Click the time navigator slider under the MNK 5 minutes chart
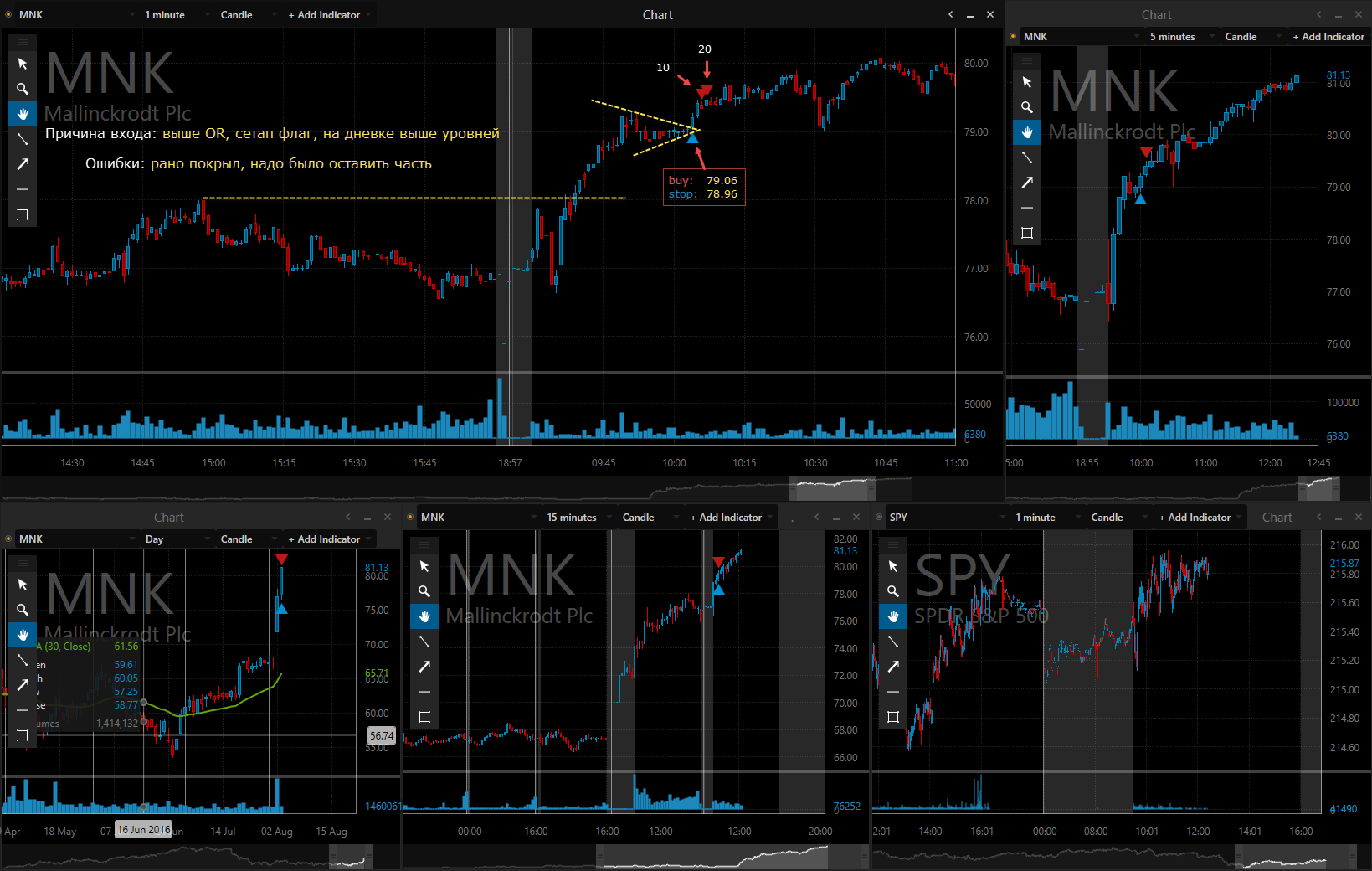 pyautogui.click(x=1318, y=487)
